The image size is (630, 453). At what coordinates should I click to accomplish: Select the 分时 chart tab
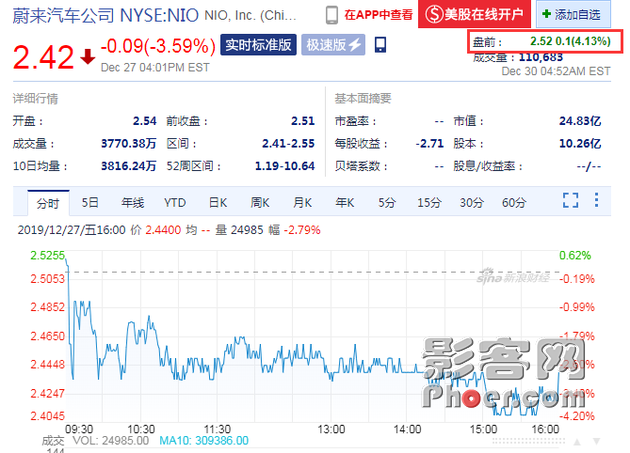(x=48, y=203)
